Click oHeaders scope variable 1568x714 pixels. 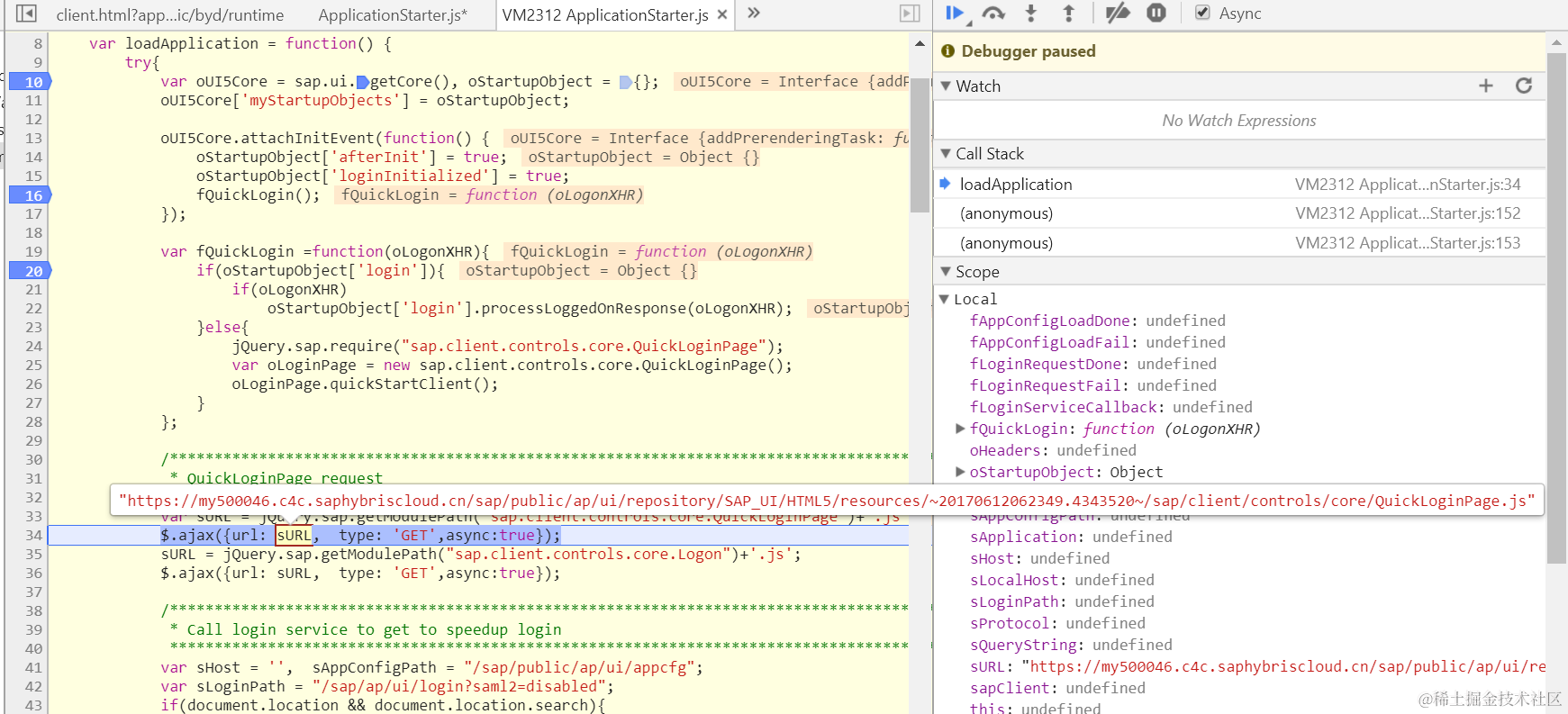[1005, 450]
